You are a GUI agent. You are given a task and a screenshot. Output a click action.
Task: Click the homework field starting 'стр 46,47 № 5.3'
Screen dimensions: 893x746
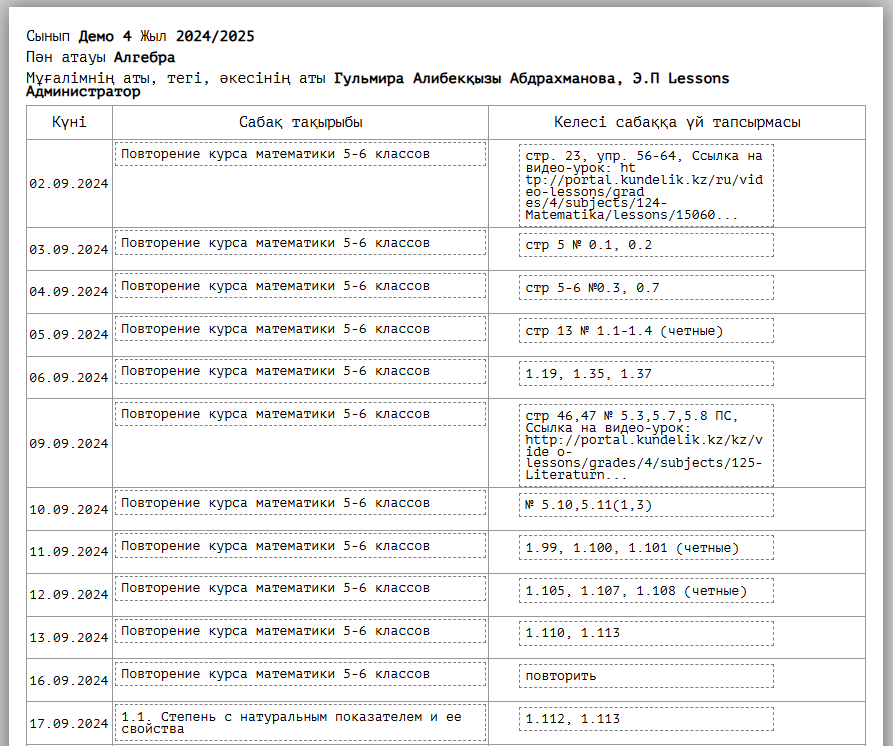point(646,445)
